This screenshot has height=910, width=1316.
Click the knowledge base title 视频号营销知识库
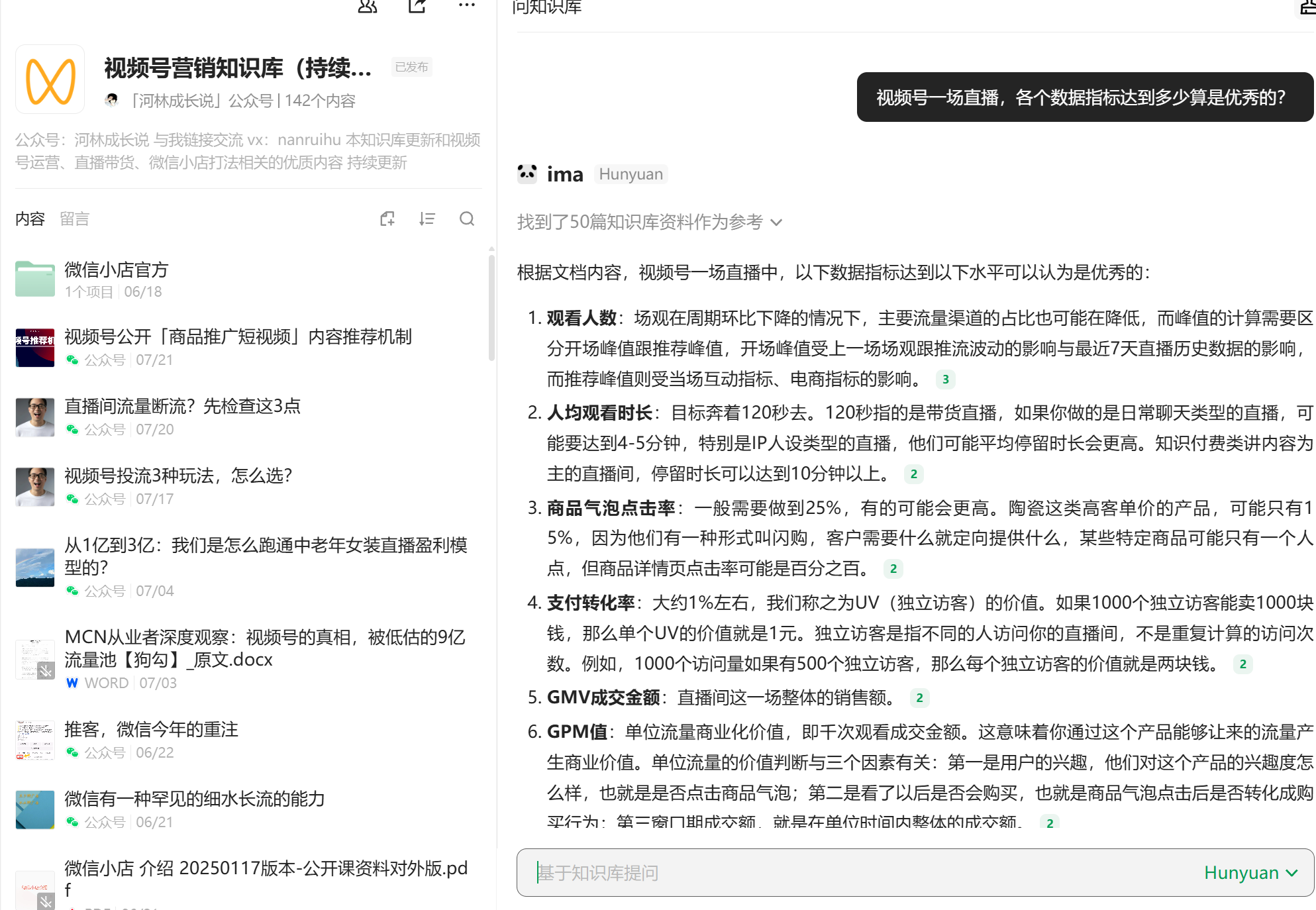[238, 68]
